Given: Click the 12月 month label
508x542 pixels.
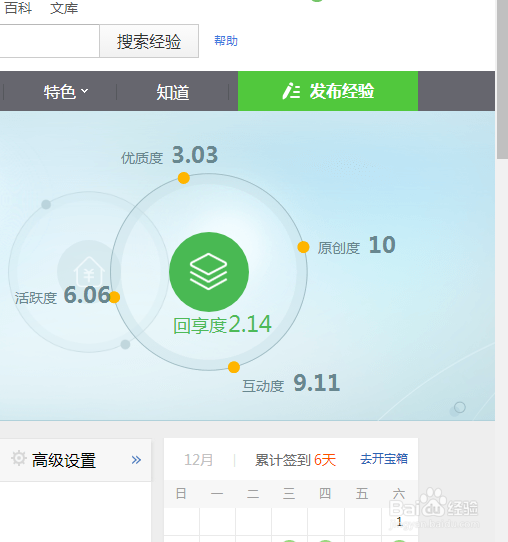Looking at the screenshot, I should point(198,460).
